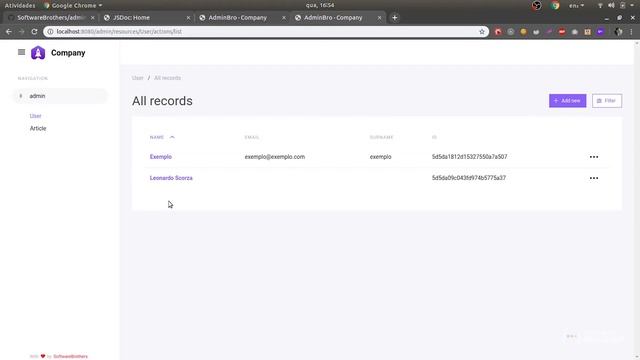
Task: Bookmark this page with the star
Action: 482,31
